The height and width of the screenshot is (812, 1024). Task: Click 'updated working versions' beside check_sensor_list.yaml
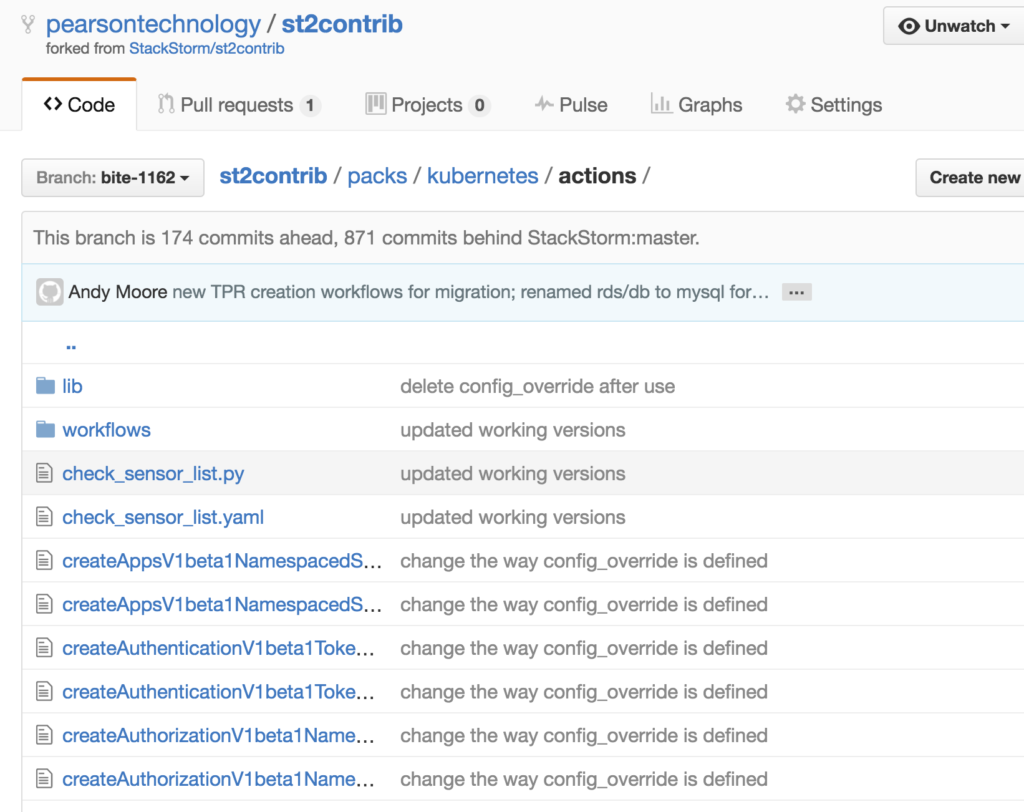point(513,517)
